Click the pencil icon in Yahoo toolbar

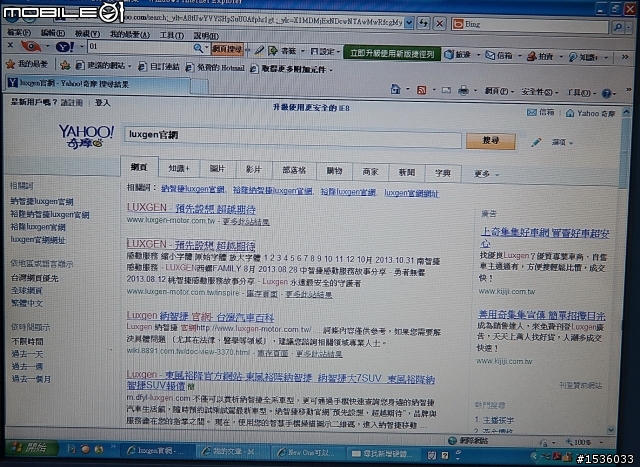pos(259,50)
